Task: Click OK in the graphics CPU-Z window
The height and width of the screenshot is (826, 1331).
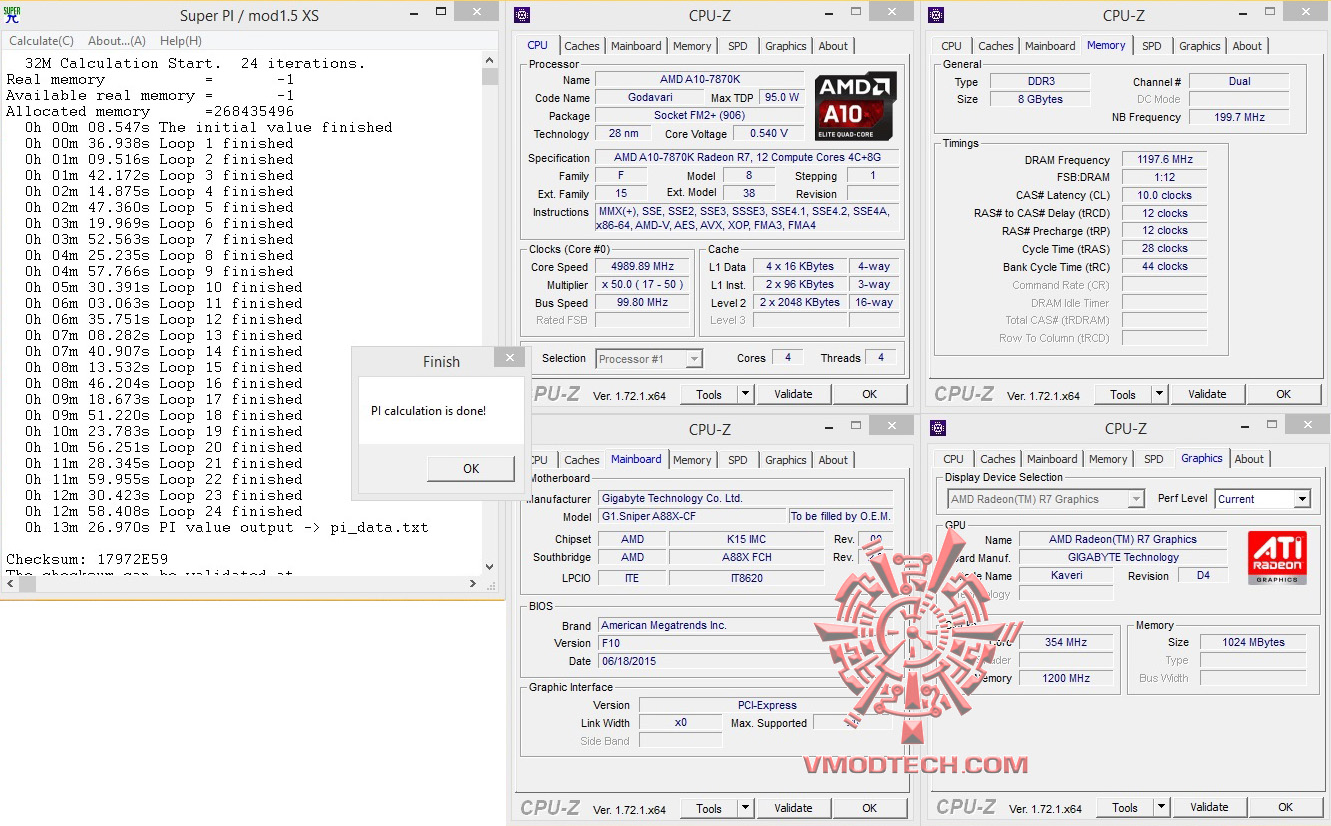Action: click(1286, 807)
